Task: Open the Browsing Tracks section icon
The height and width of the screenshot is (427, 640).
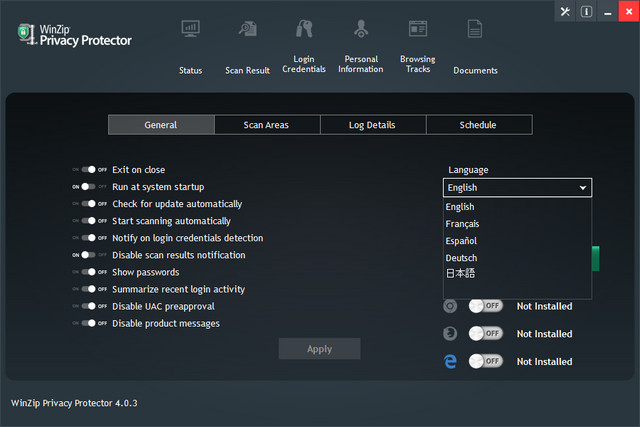Action: [417, 28]
